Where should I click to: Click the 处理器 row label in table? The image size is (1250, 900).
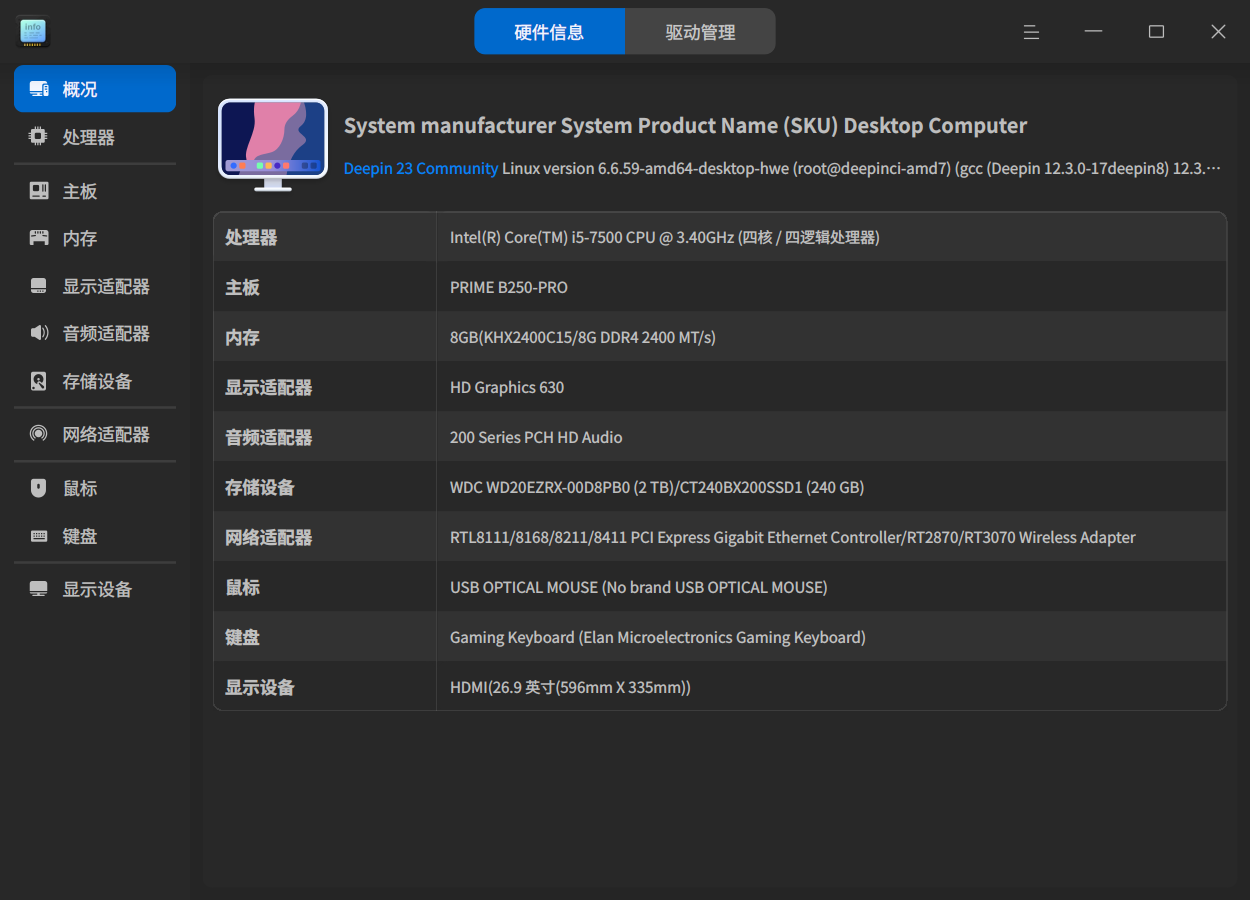[x=251, y=237]
